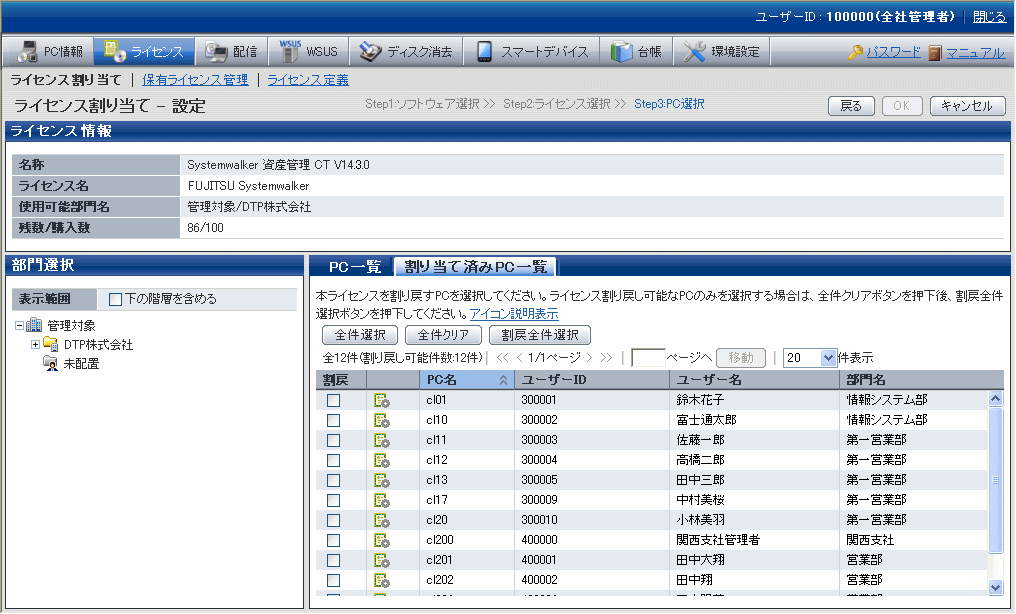Click the page number input field
The height and width of the screenshot is (614, 1016).
(648, 358)
